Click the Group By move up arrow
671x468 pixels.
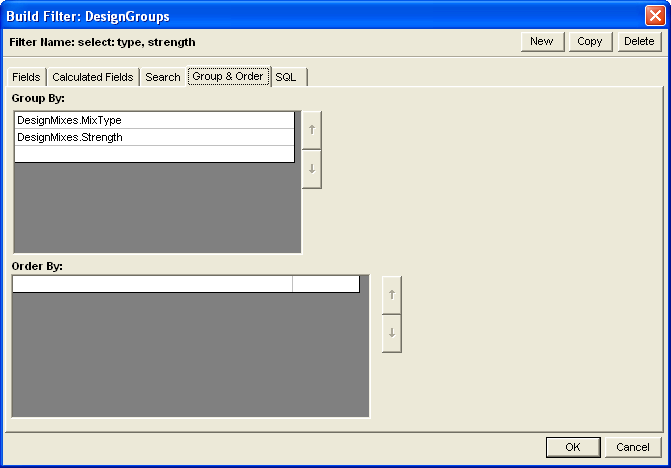pos(312,130)
